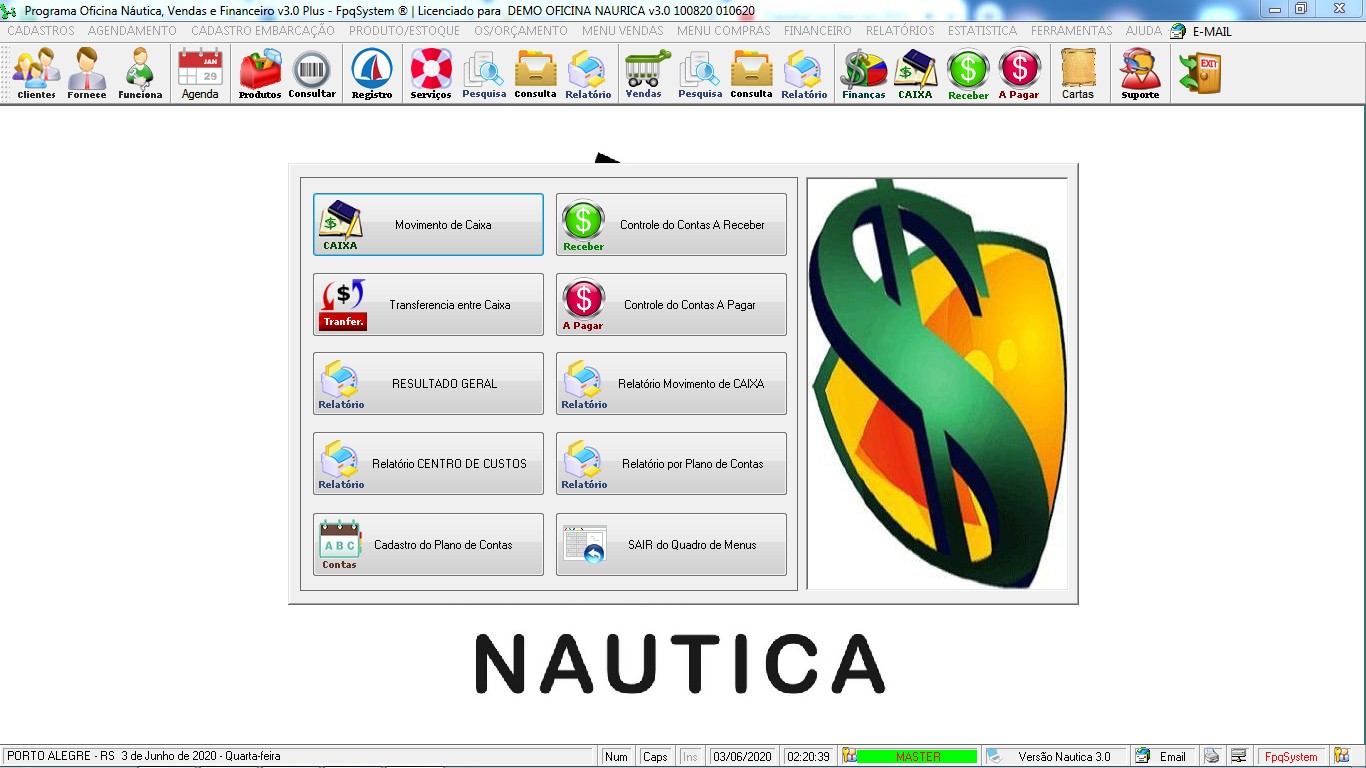The width and height of the screenshot is (1366, 768).
Task: Open the Fornece suppliers toolbar icon
Action: 87,74
